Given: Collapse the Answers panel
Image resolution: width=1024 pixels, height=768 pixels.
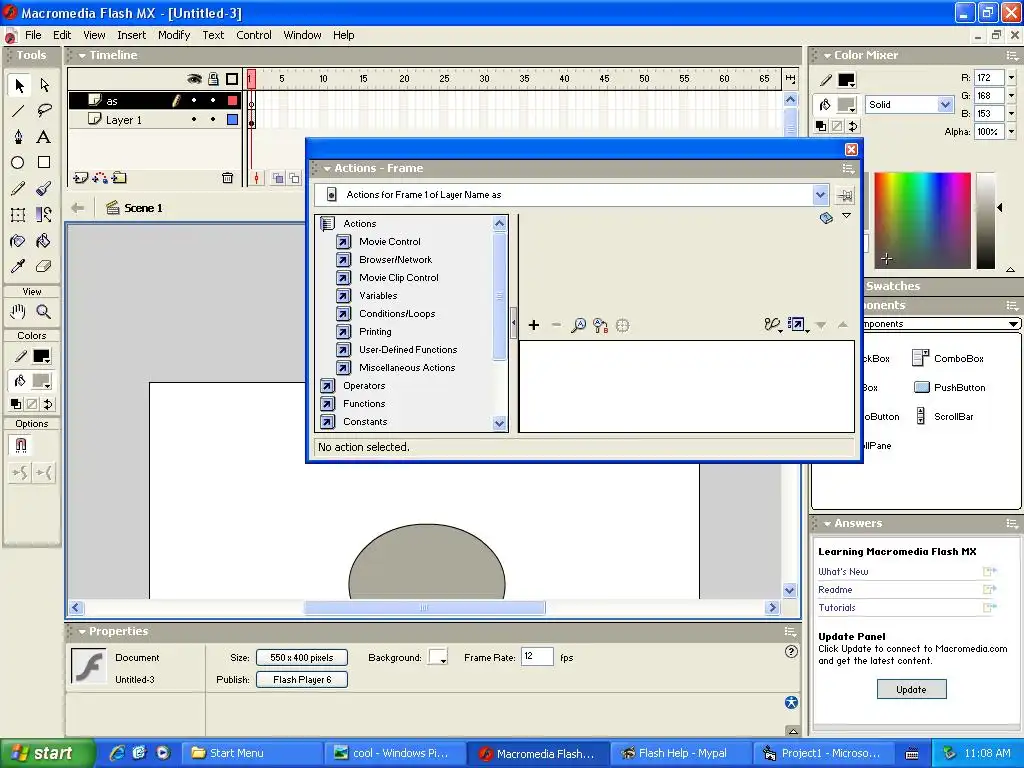Looking at the screenshot, I should point(827,524).
